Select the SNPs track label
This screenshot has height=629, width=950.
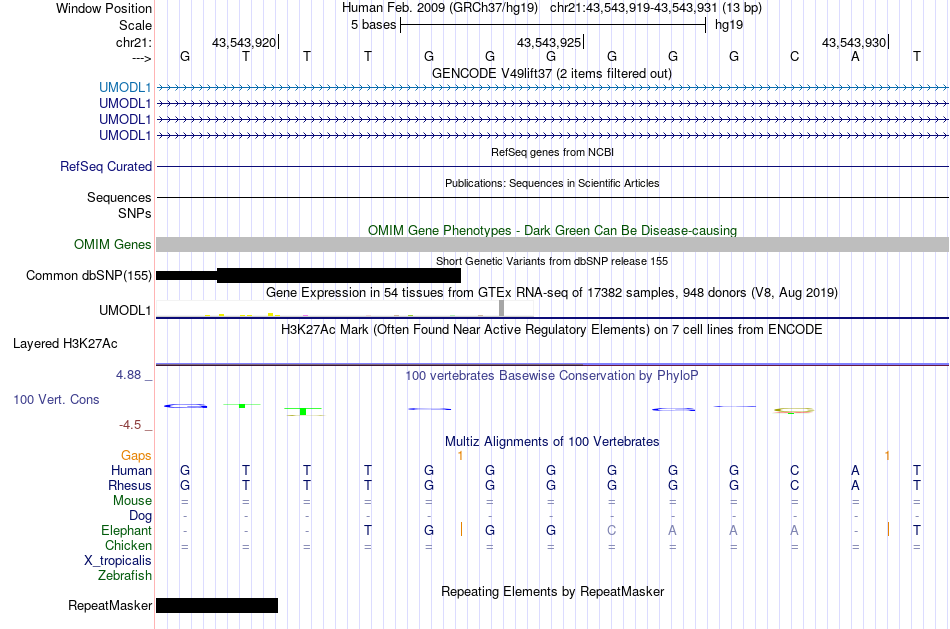tap(135, 213)
